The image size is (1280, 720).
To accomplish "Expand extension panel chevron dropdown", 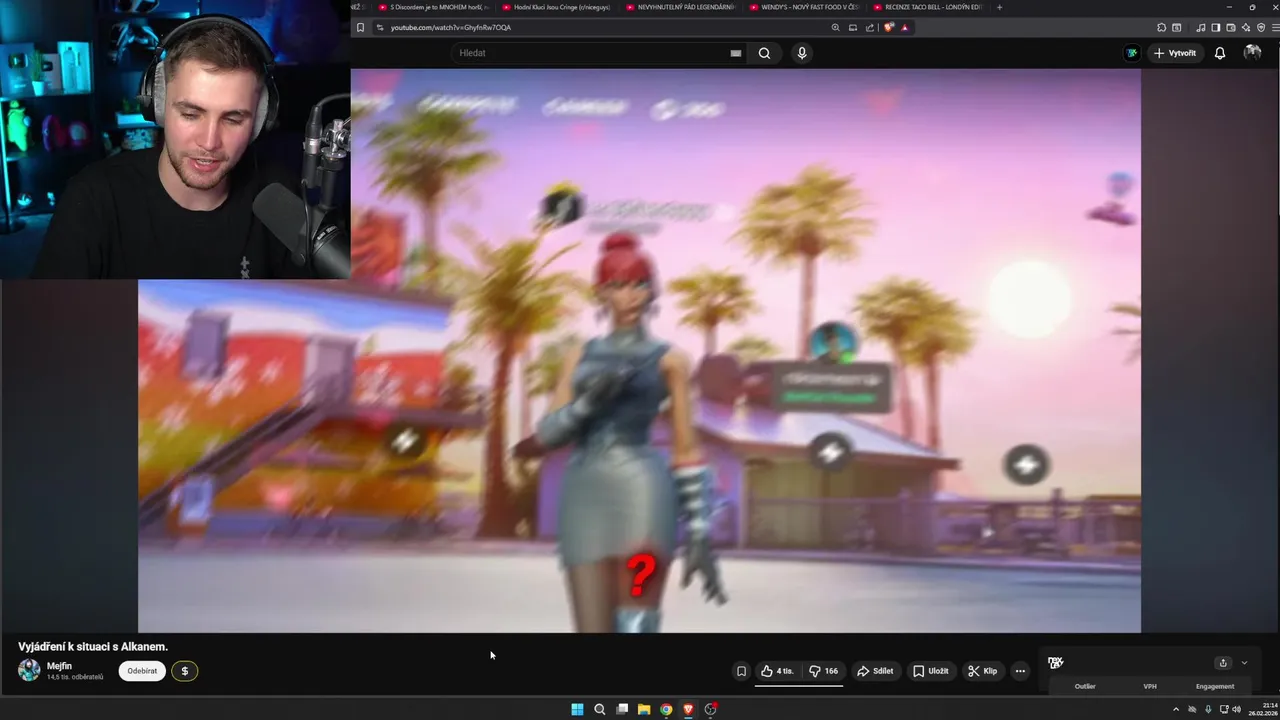I will (1244, 663).
